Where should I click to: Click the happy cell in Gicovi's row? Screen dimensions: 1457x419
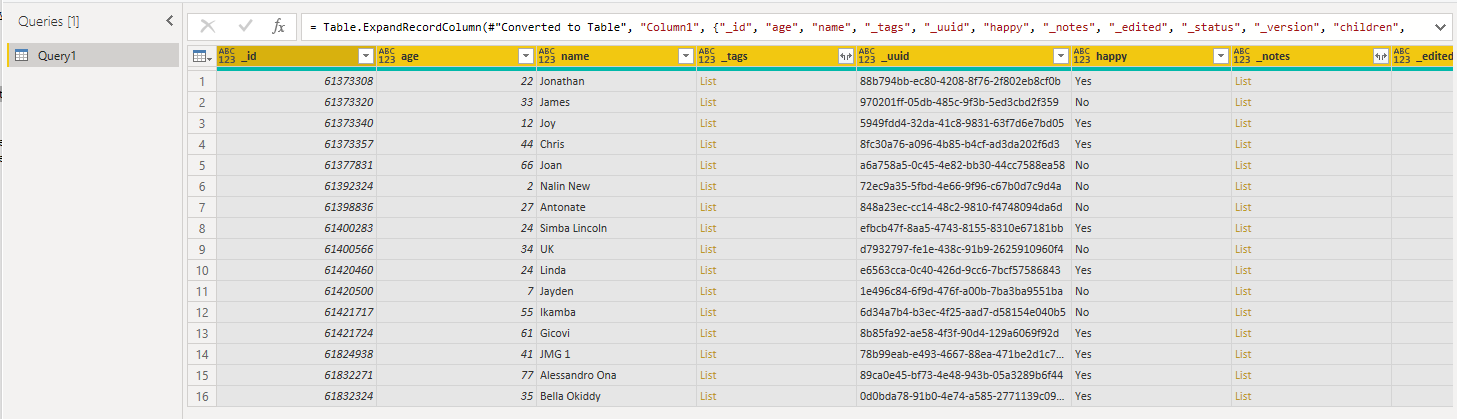coord(1150,333)
